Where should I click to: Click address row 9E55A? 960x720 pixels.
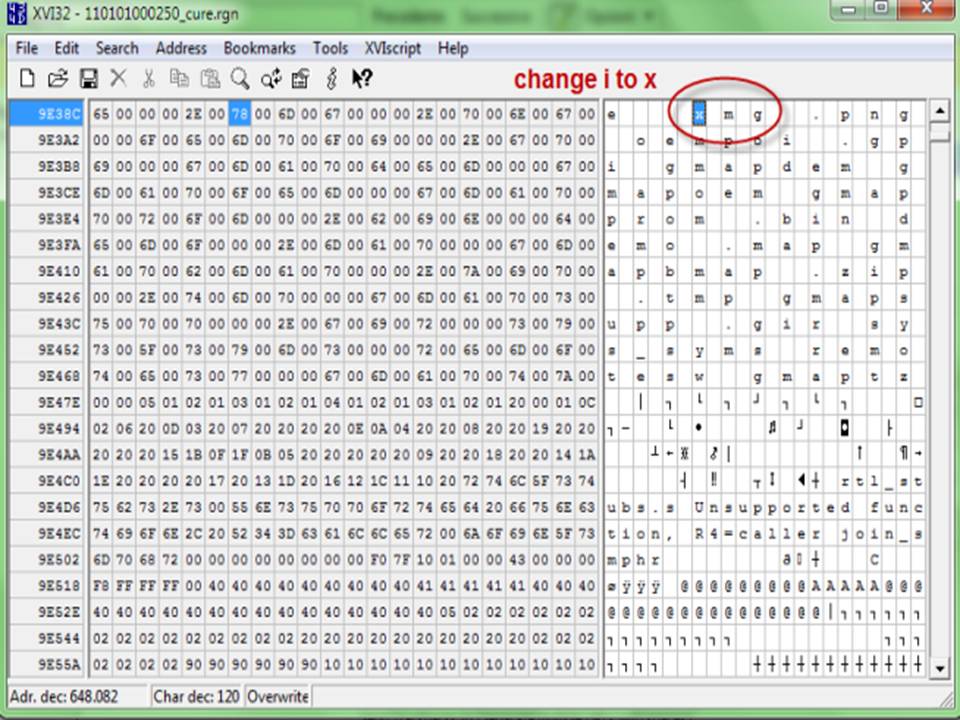(x=47, y=664)
